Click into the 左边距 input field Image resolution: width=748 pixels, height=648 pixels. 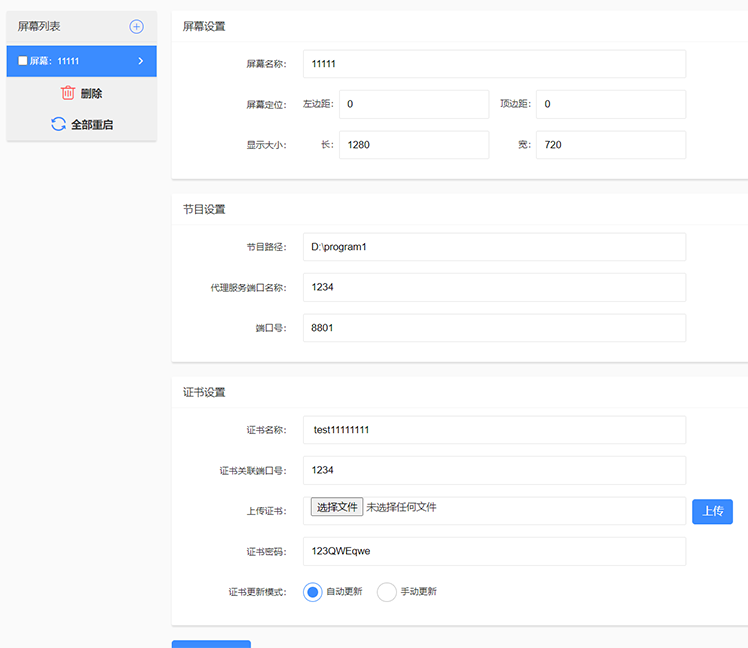point(414,104)
